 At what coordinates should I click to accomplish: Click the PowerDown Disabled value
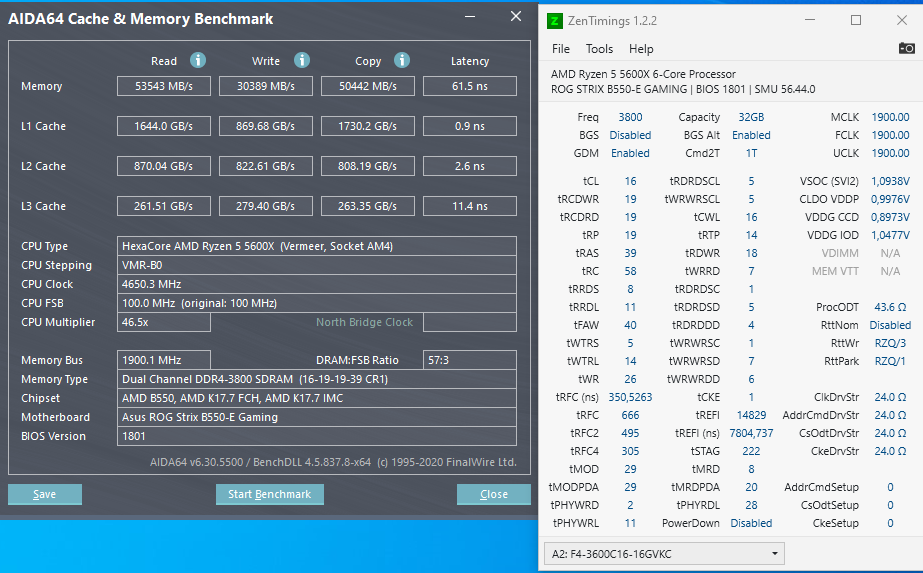click(751, 523)
